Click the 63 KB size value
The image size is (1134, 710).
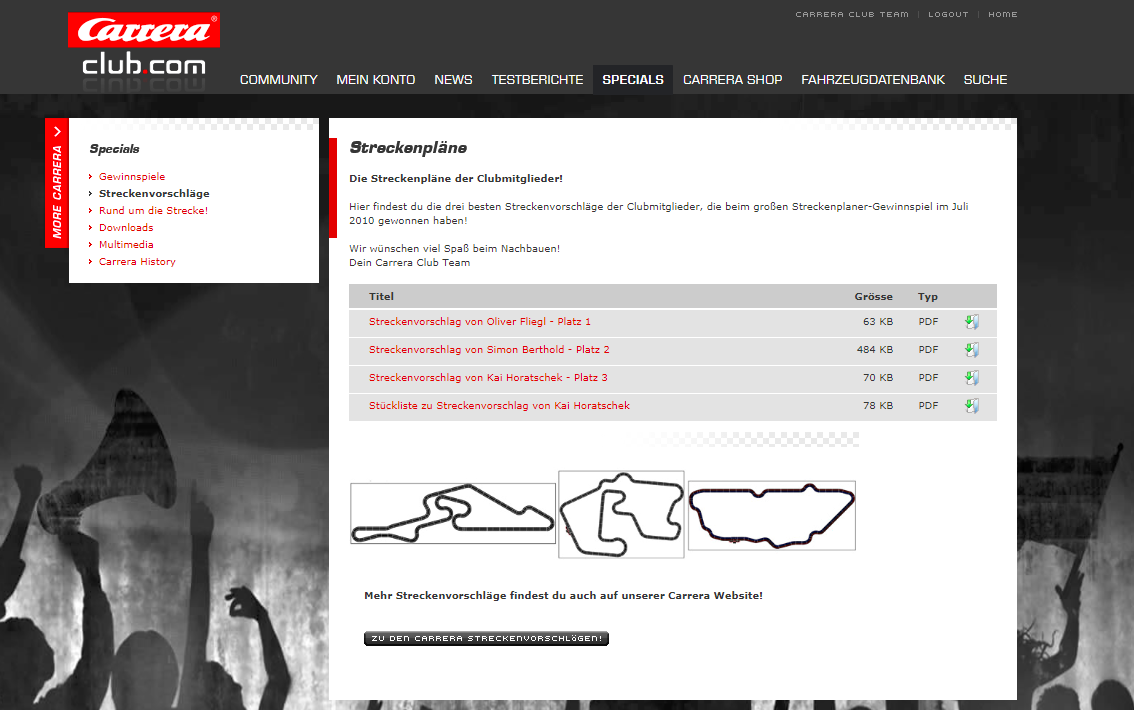878,322
